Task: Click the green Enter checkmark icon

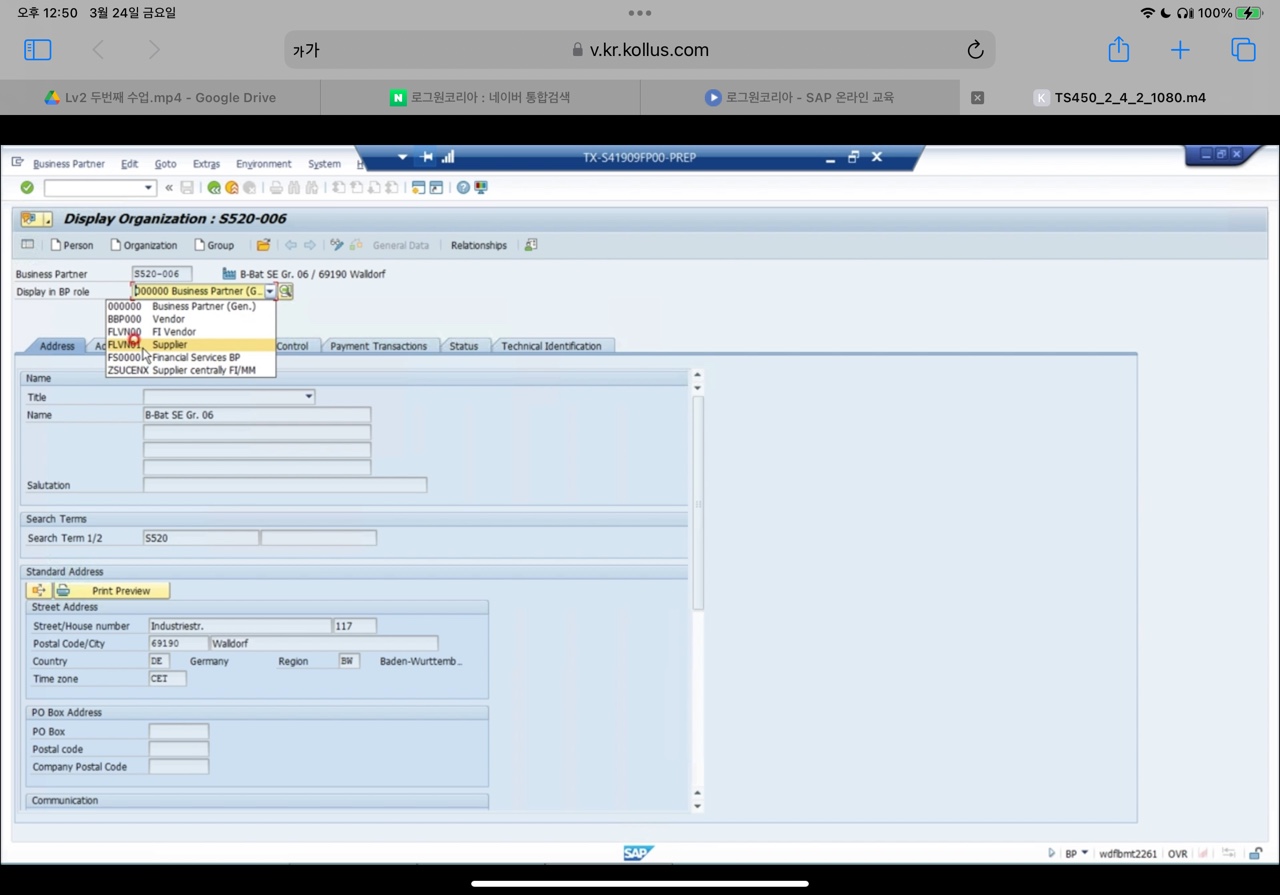Action: [x=27, y=187]
